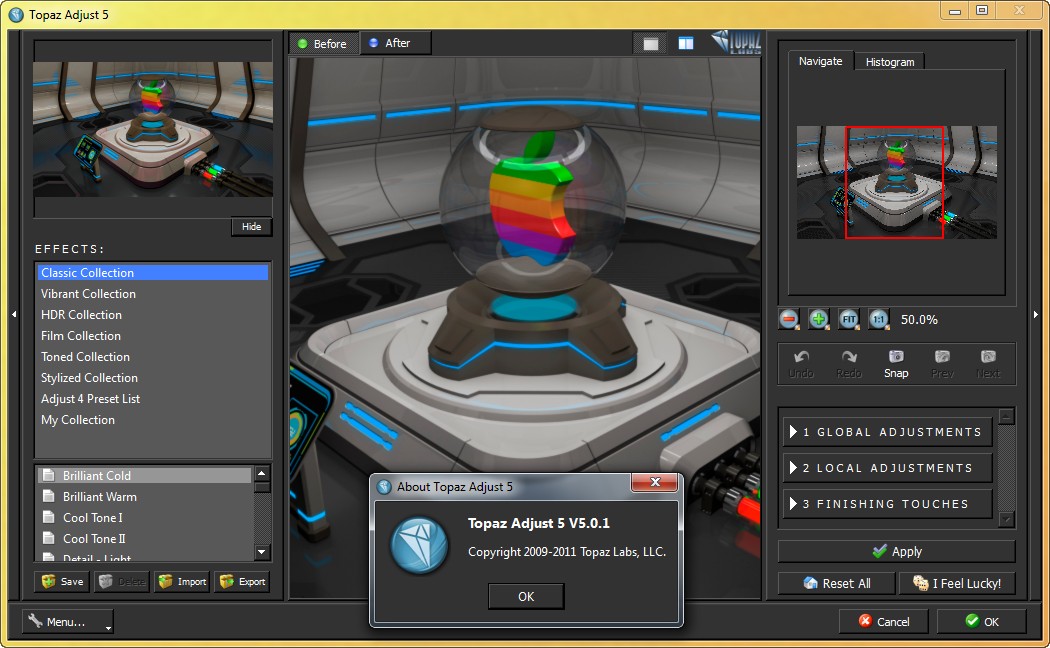Click the Brilliant Cold preset page icon
This screenshot has width=1050, height=648.
click(x=48, y=475)
